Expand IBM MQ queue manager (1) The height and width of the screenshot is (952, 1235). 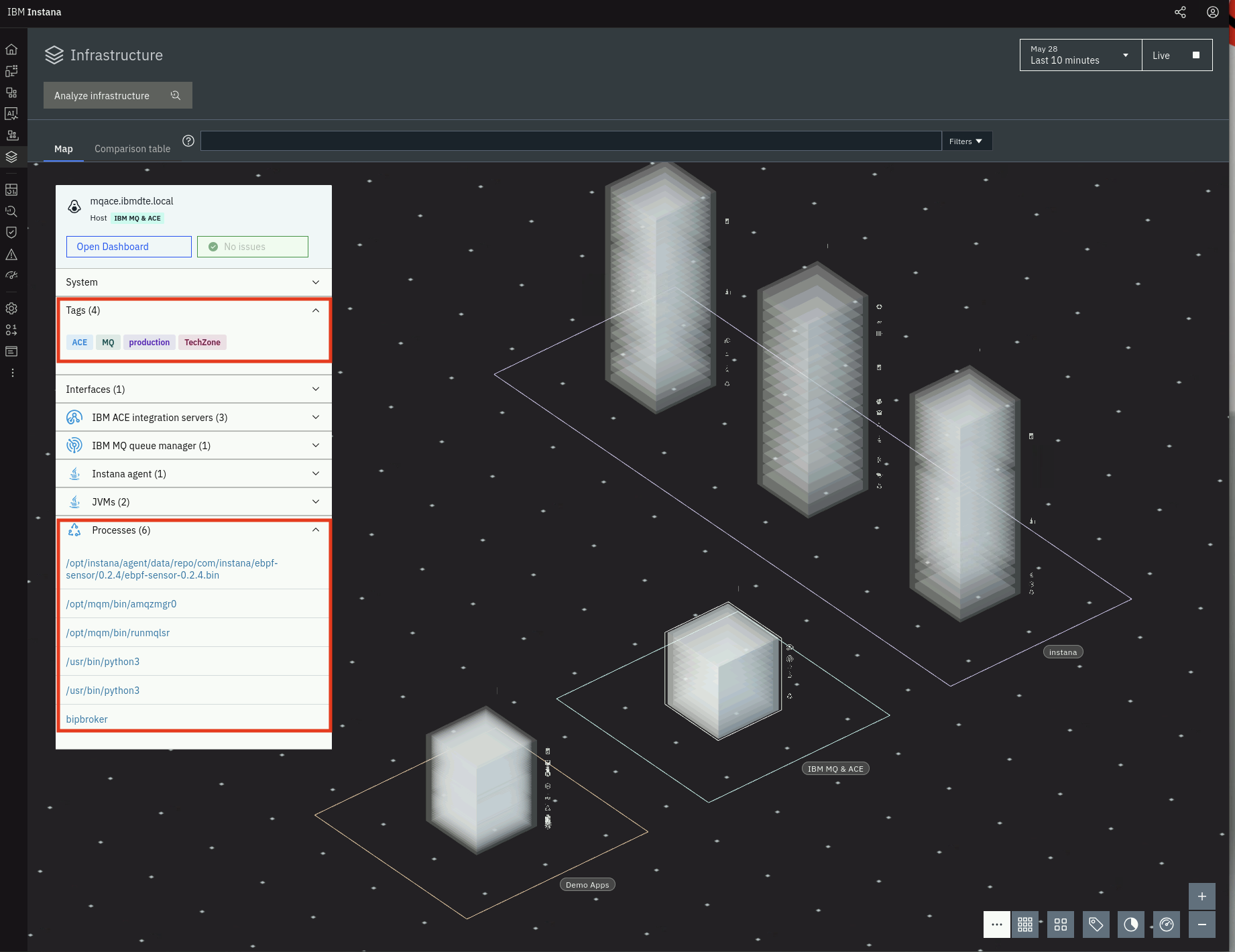click(194, 445)
